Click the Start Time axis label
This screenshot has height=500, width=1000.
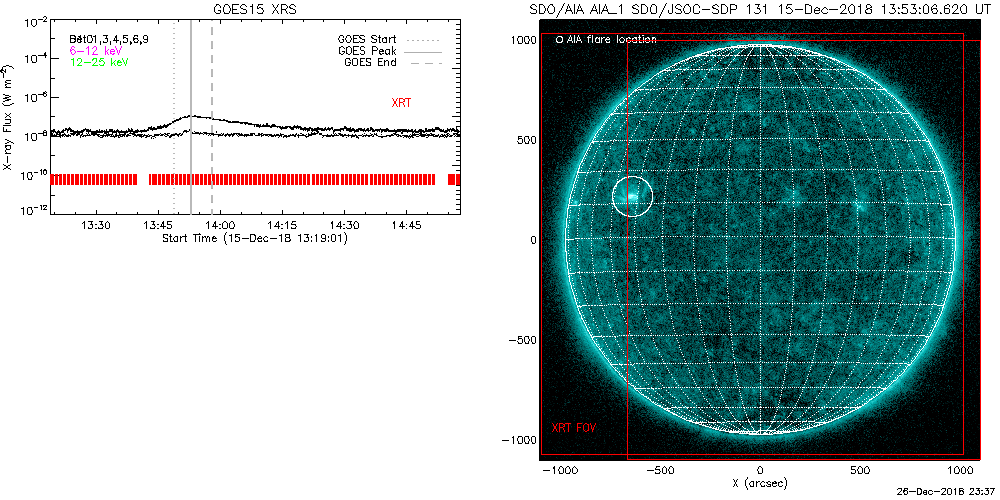pyautogui.click(x=254, y=239)
